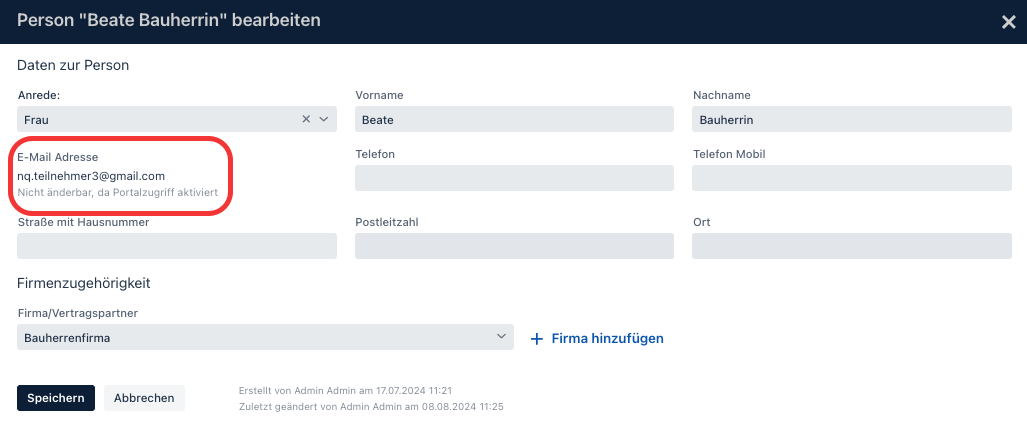Save changes with Speichern button
This screenshot has height=429, width=1027.
coord(56,398)
